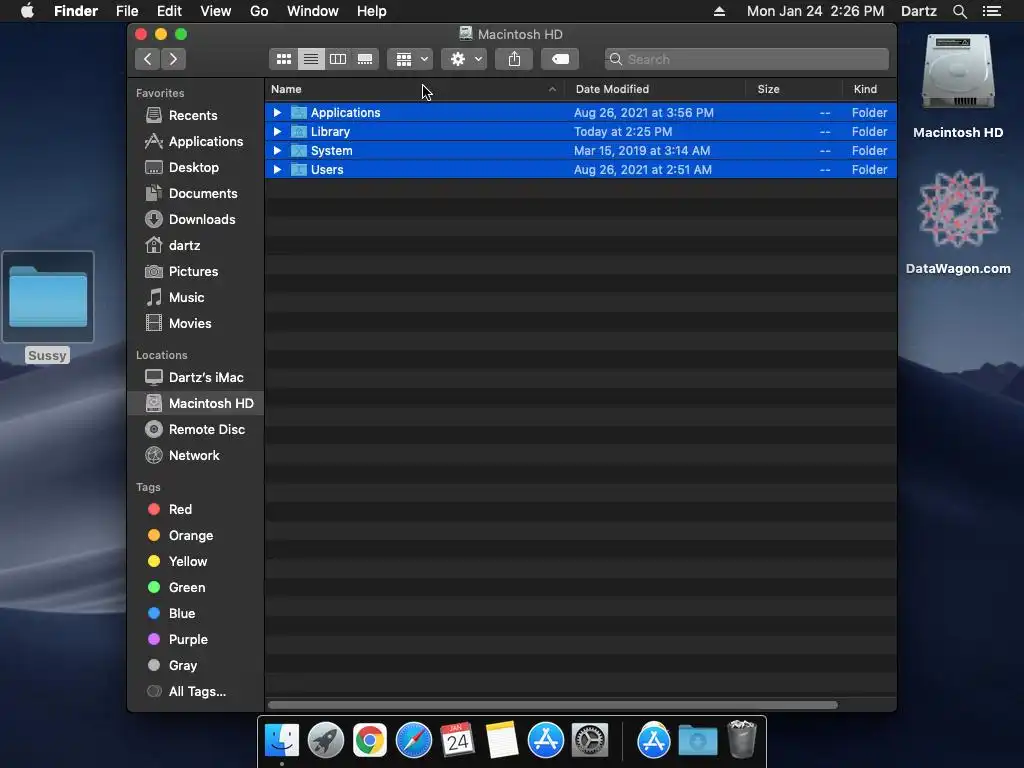Screen dimensions: 1024x768
Task: Open Launchpad from the Dock
Action: point(325,741)
